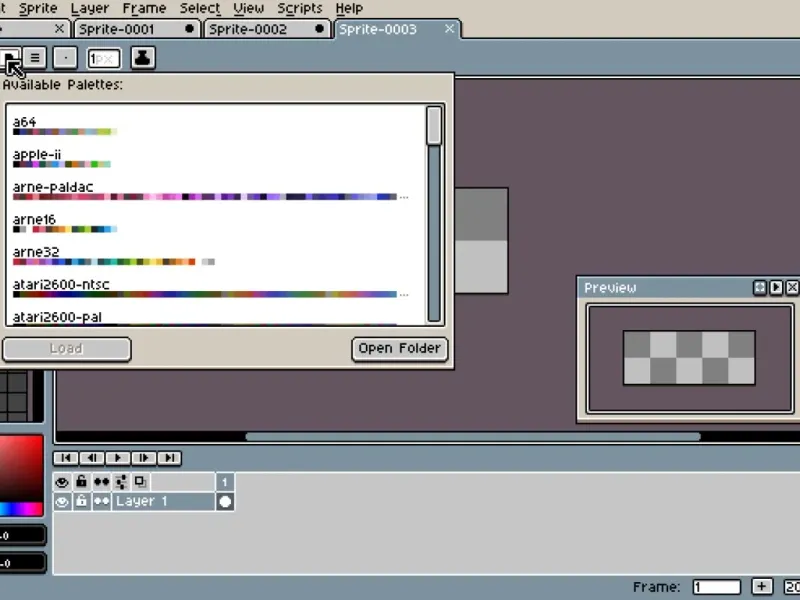Open the Frame menu
The image size is (800, 600).
point(144,8)
